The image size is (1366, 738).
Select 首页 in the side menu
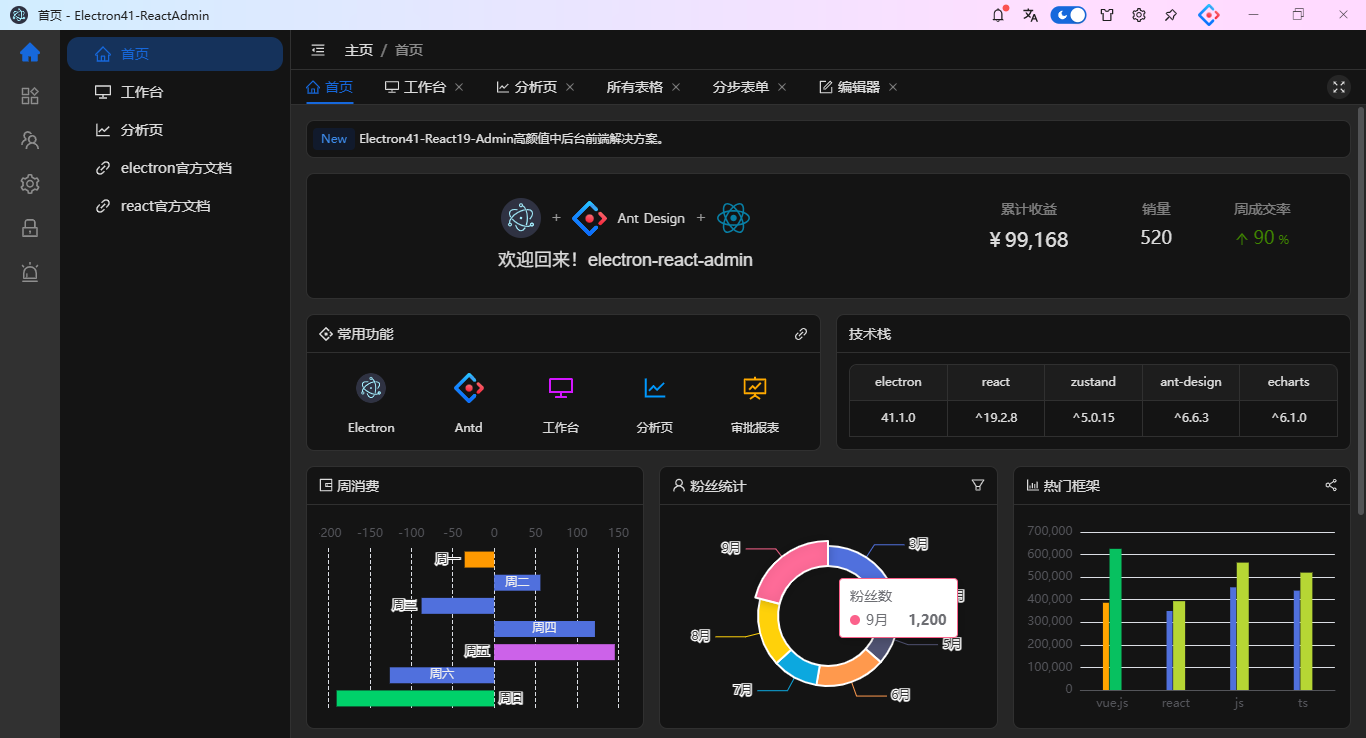coord(175,54)
